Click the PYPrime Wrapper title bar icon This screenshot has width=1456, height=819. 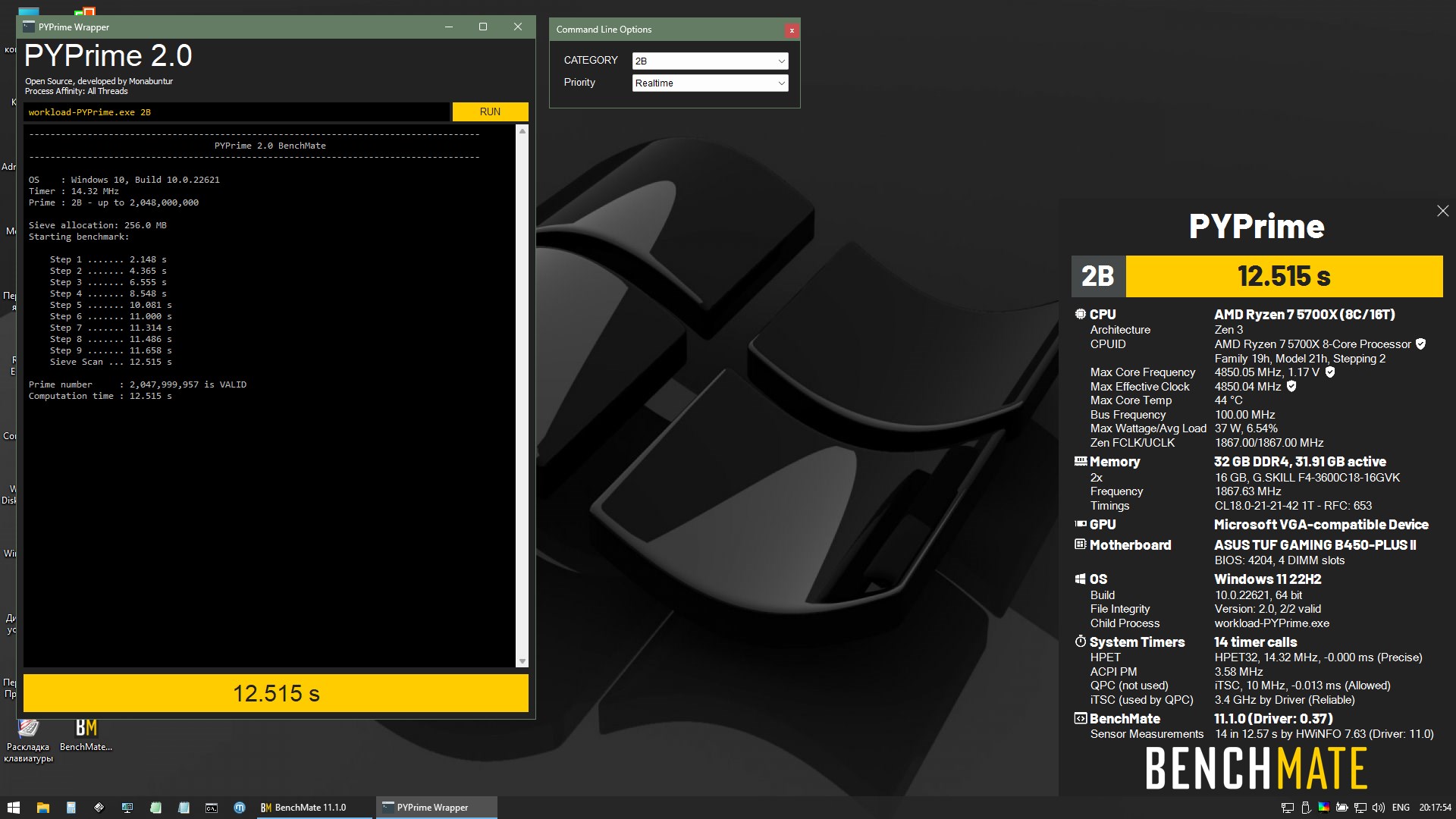point(29,27)
